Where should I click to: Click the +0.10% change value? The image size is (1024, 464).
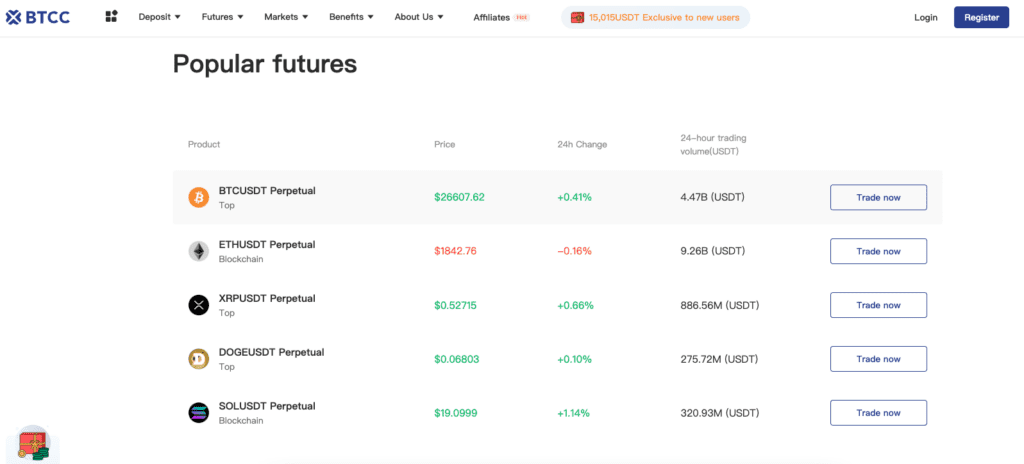coord(574,359)
